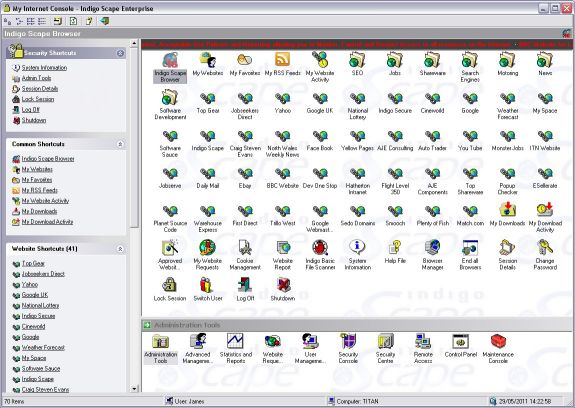Launch the BBC Website shortcut icon
The height and width of the screenshot is (408, 575).
(x=282, y=178)
